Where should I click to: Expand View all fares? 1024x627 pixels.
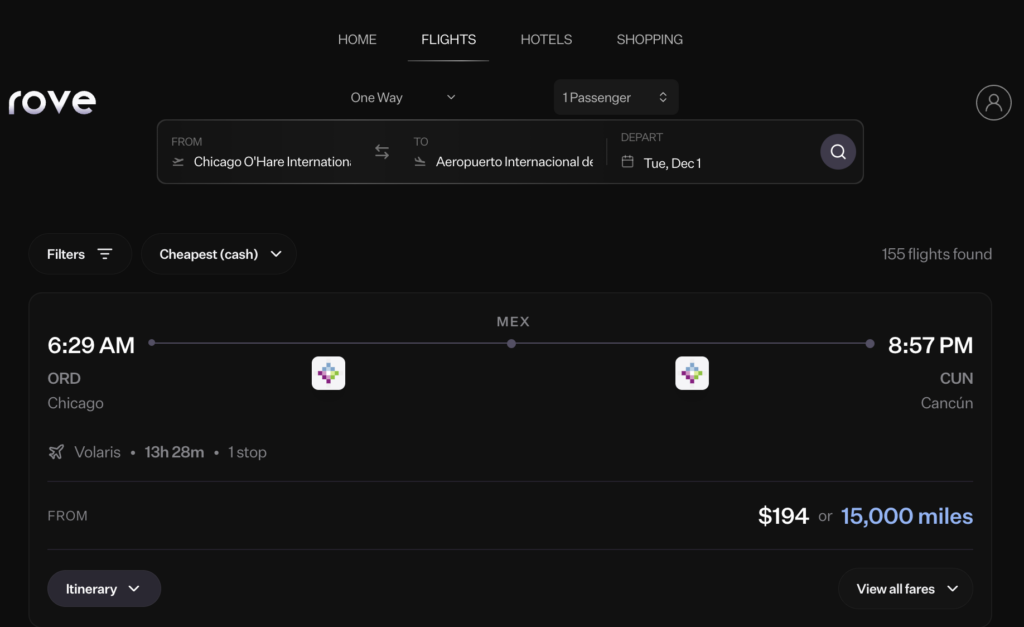coord(906,588)
